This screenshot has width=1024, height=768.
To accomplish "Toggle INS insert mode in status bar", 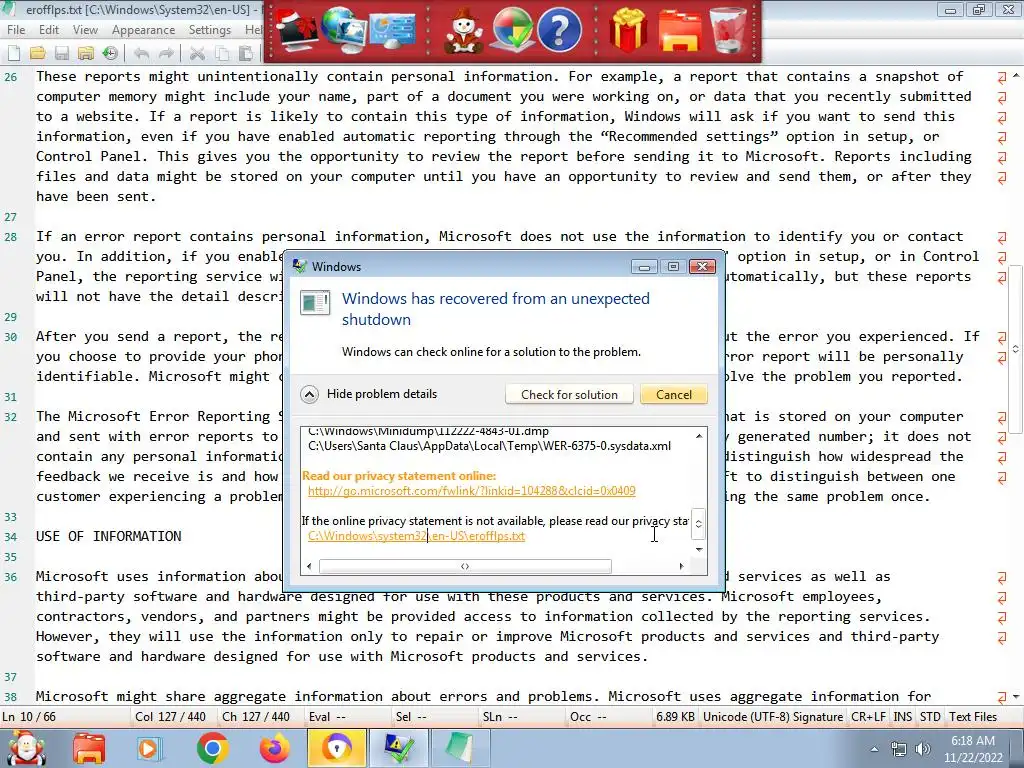I will pos(903,716).
